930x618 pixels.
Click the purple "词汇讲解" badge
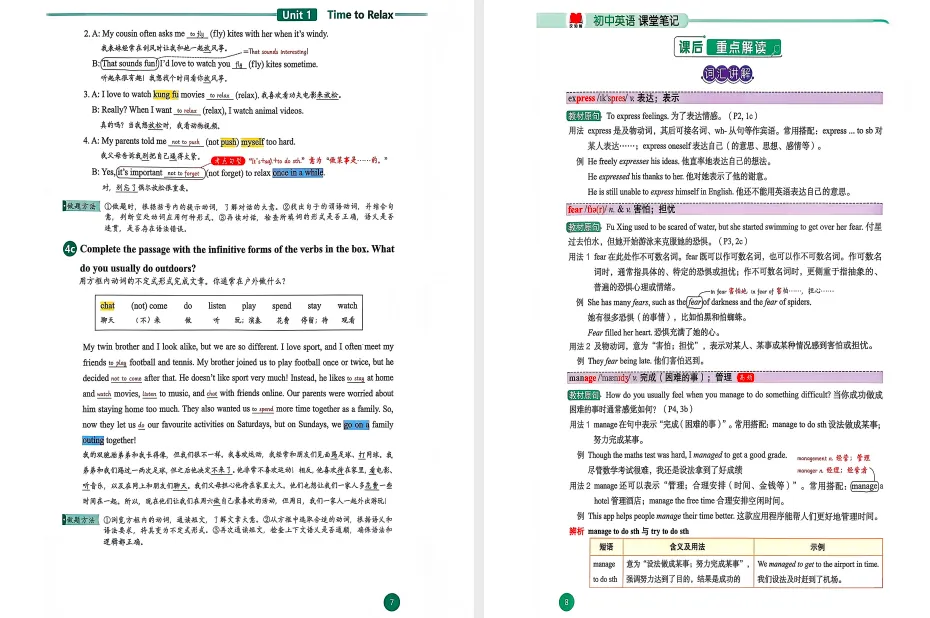727,74
